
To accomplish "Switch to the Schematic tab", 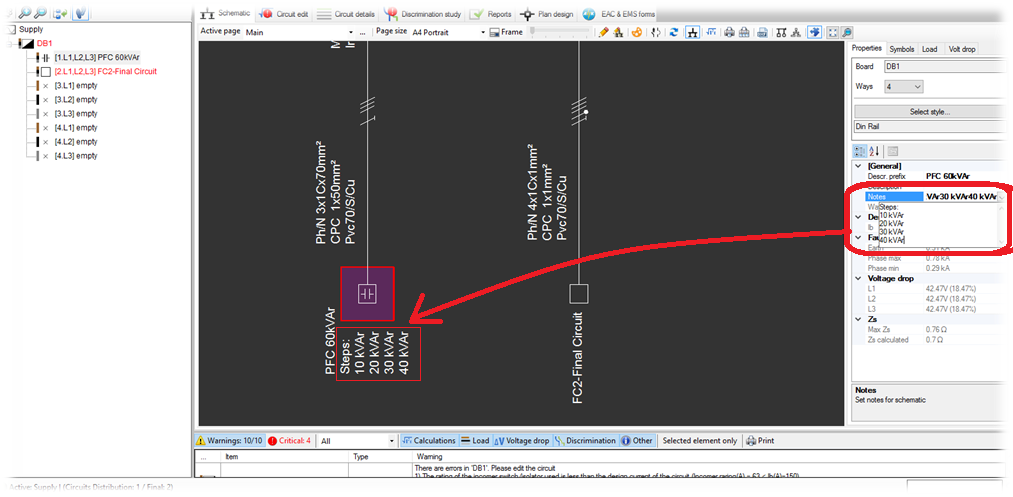I will (x=225, y=13).
